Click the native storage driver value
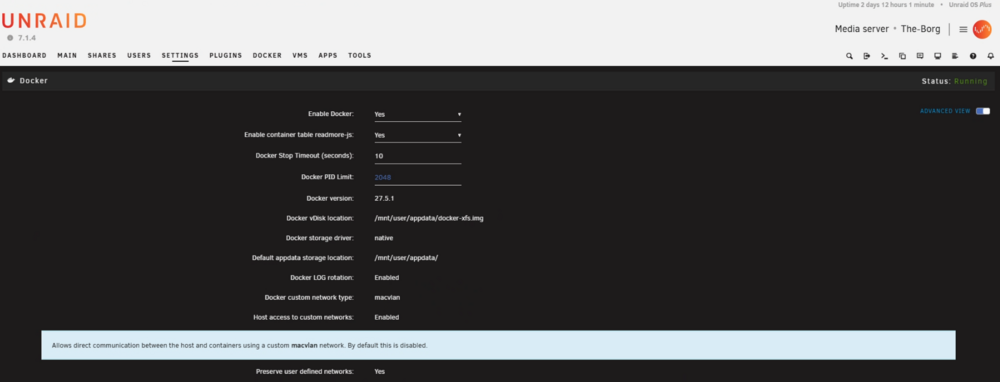 tap(384, 238)
